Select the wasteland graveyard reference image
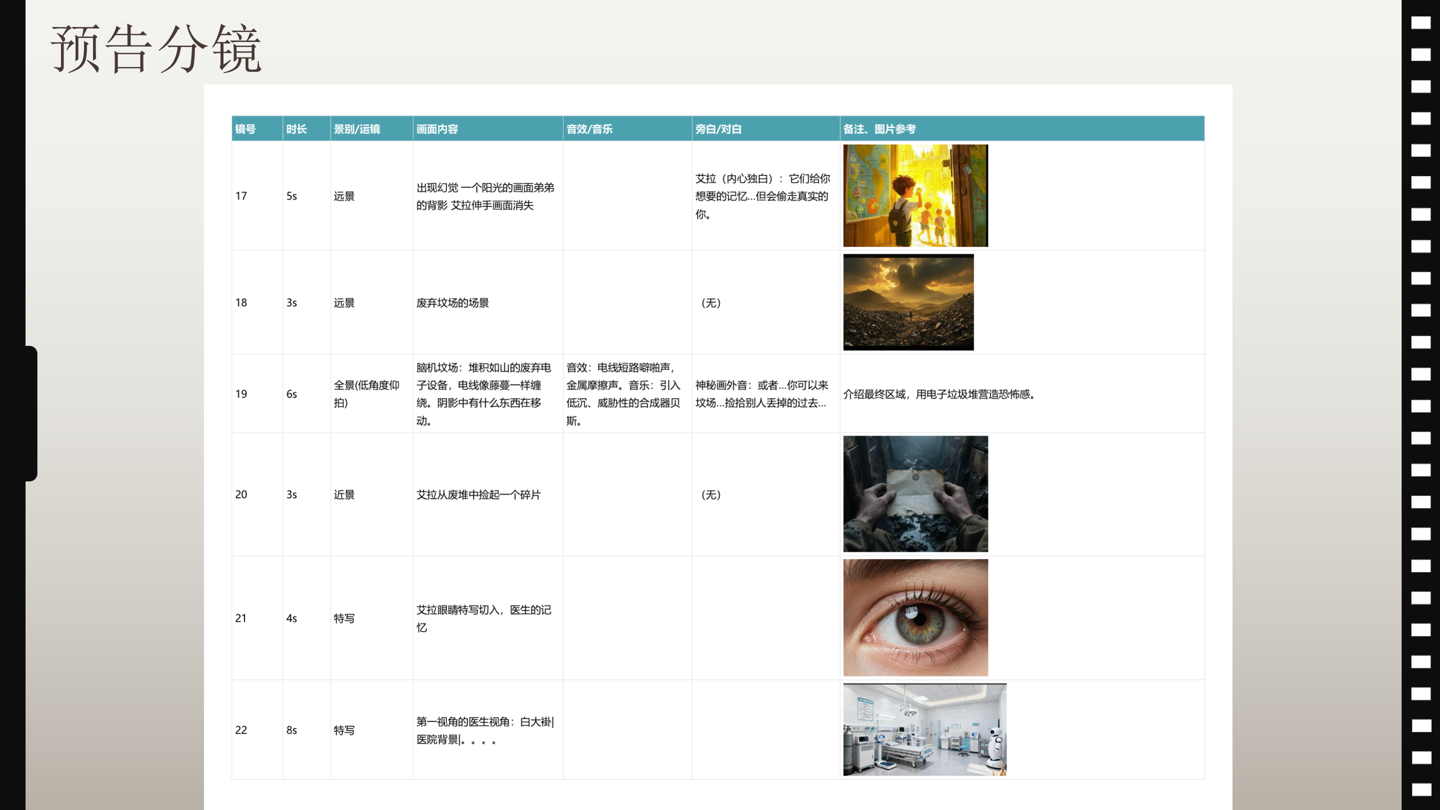 tap(908, 302)
